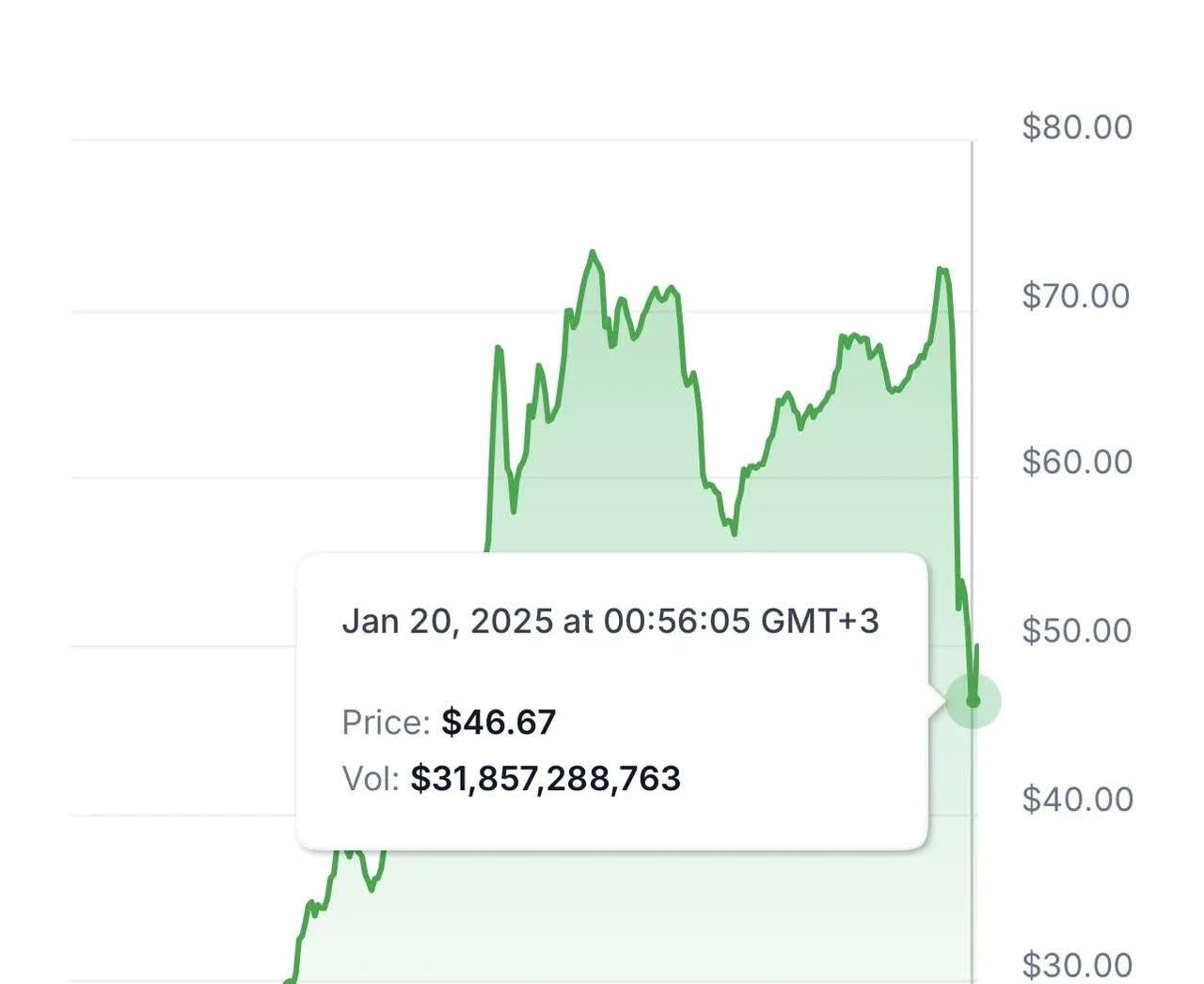Click the tooltip date Jan 20, 2025
1204x984 pixels.
[x=447, y=621]
